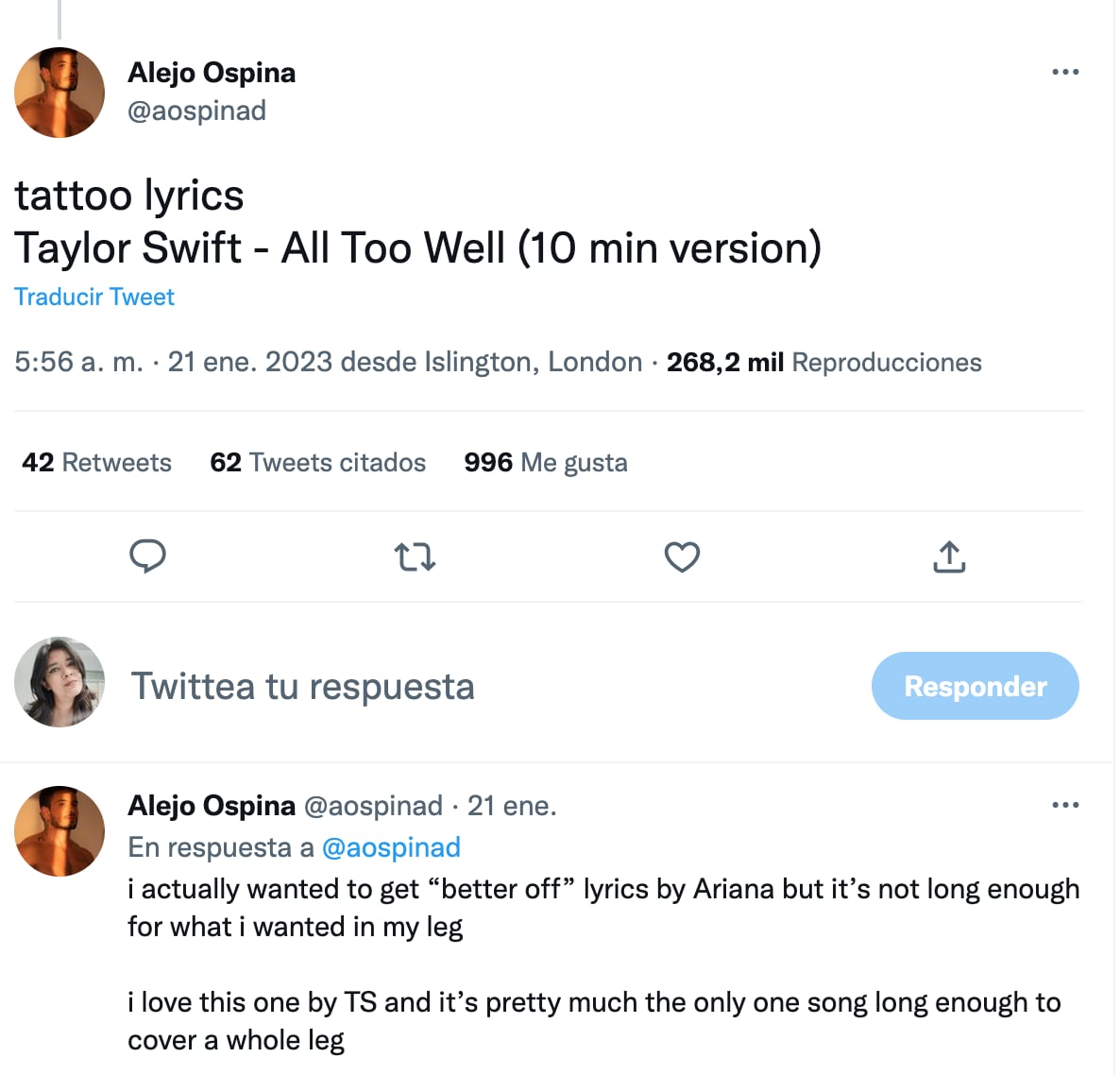Image resolution: width=1120 pixels, height=1075 pixels.
Task: View the 42 Retweets list
Action: [x=96, y=462]
